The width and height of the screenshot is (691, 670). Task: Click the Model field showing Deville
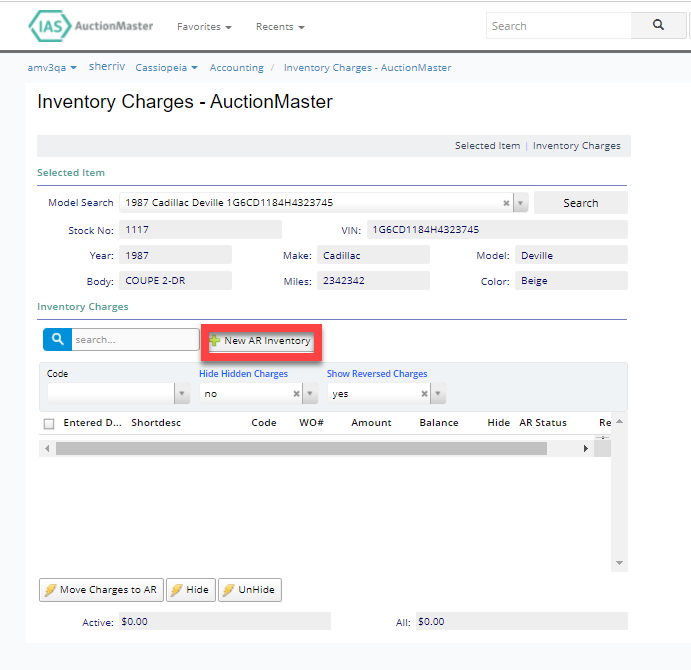(571, 255)
